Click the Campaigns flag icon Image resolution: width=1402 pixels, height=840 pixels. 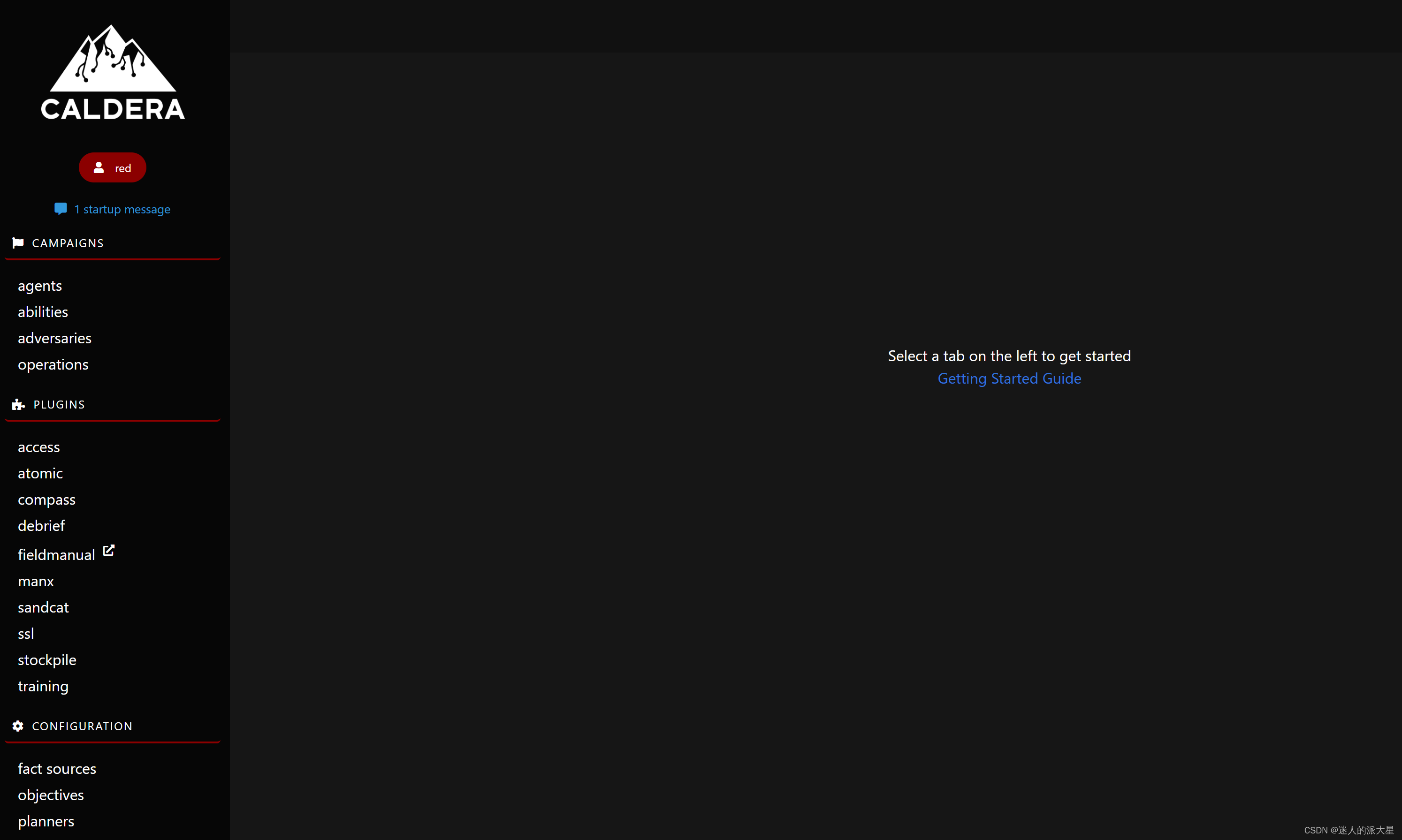pyautogui.click(x=18, y=243)
